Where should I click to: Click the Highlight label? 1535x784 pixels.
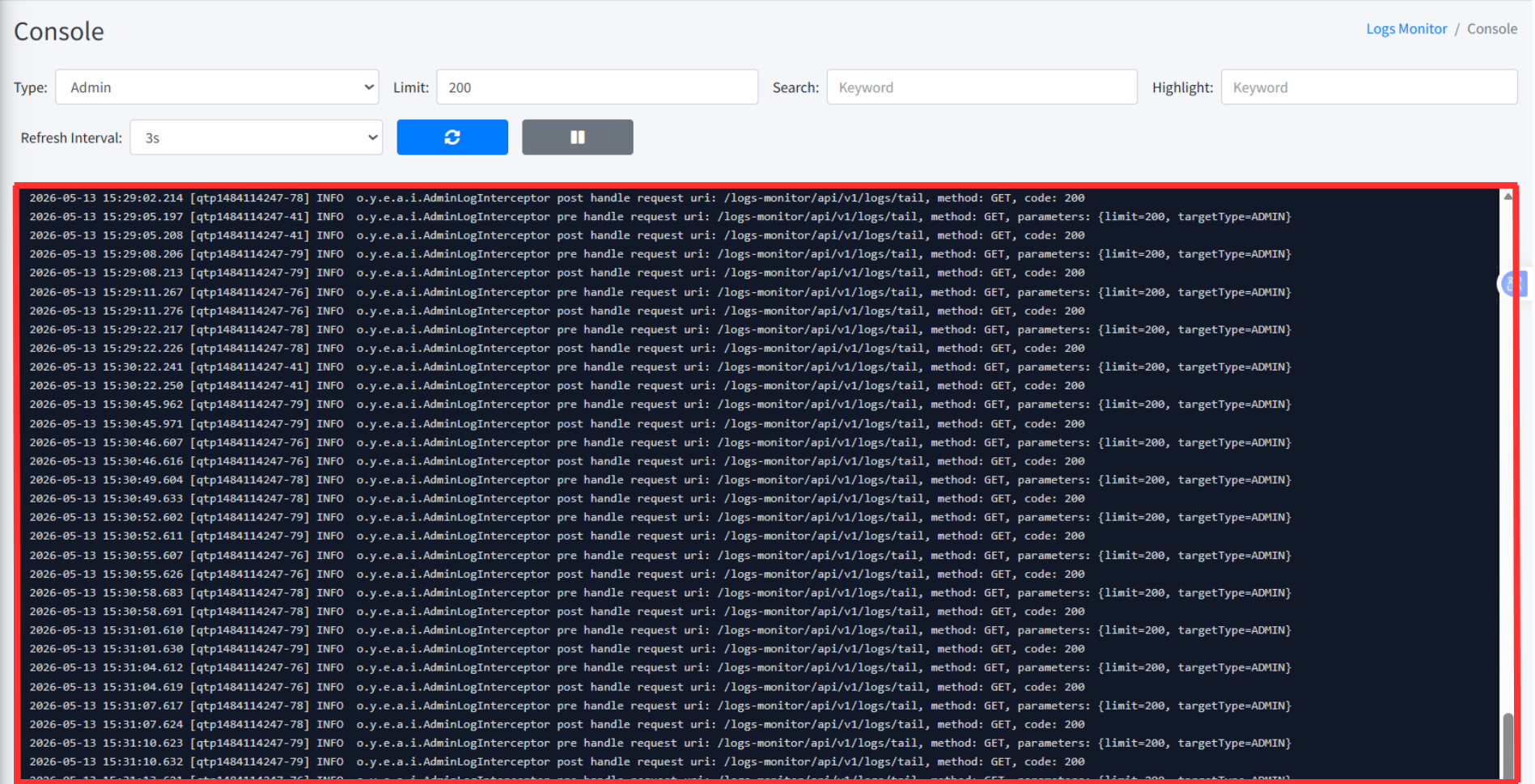pos(1182,87)
